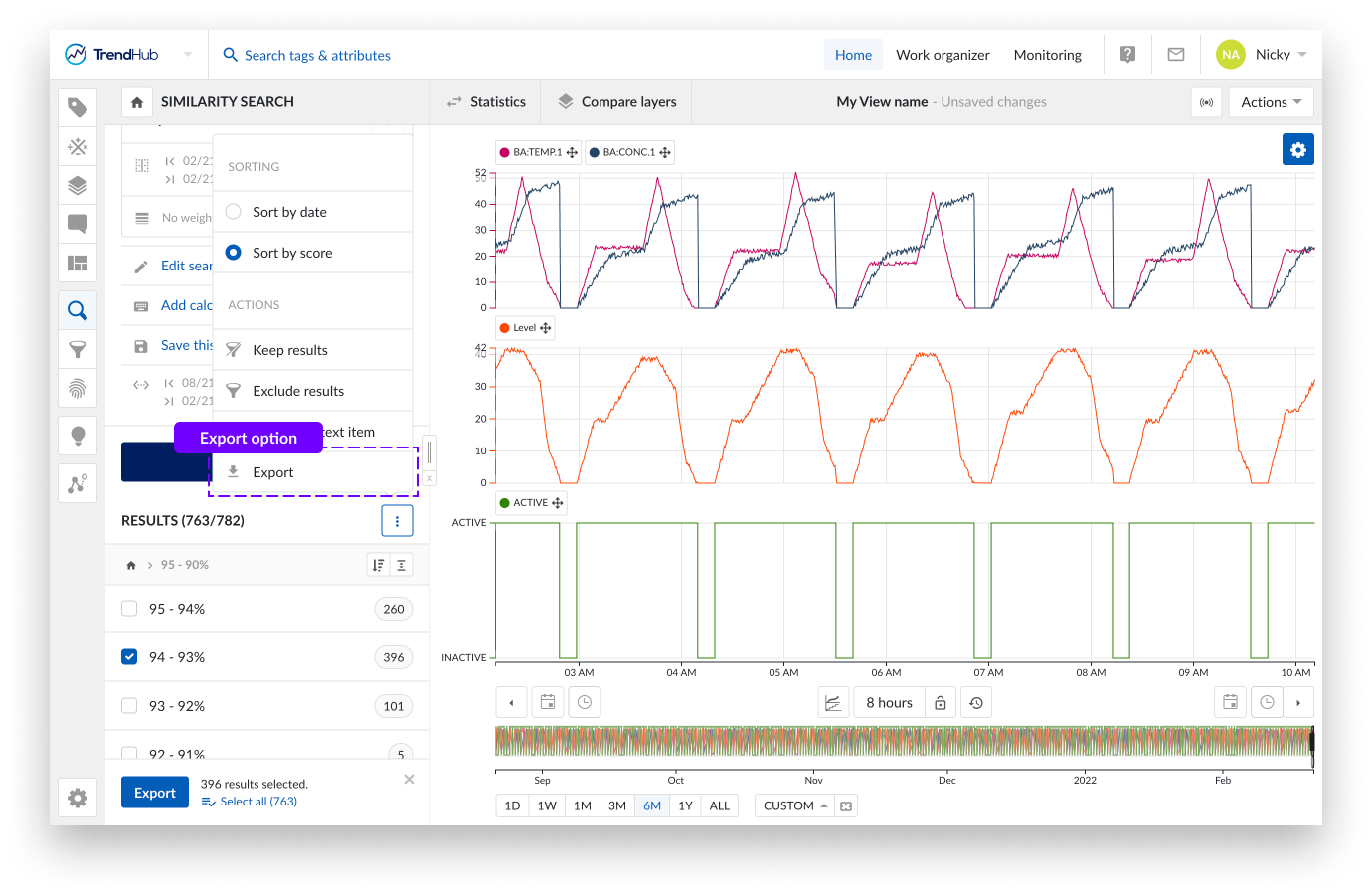Screen dimensions: 1372x895
Task: Click the blue Export button at bottom
Action: pos(155,793)
